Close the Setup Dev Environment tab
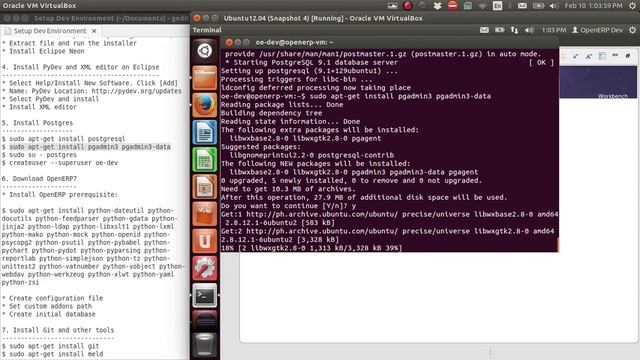 tap(94, 31)
